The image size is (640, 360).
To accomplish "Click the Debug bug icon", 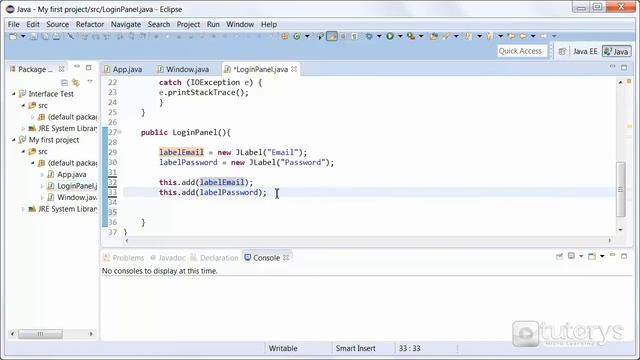I will tap(369, 37).
